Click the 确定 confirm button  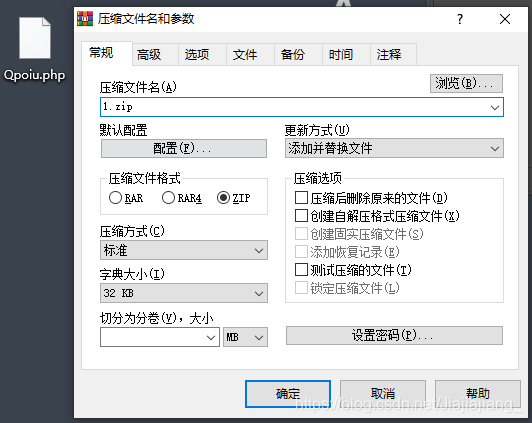pyautogui.click(x=288, y=393)
